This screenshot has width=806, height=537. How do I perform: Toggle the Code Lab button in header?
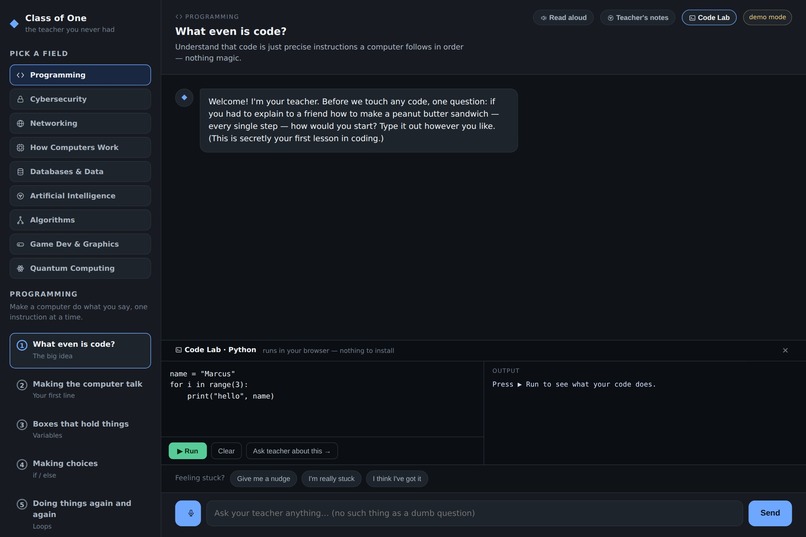(709, 17)
